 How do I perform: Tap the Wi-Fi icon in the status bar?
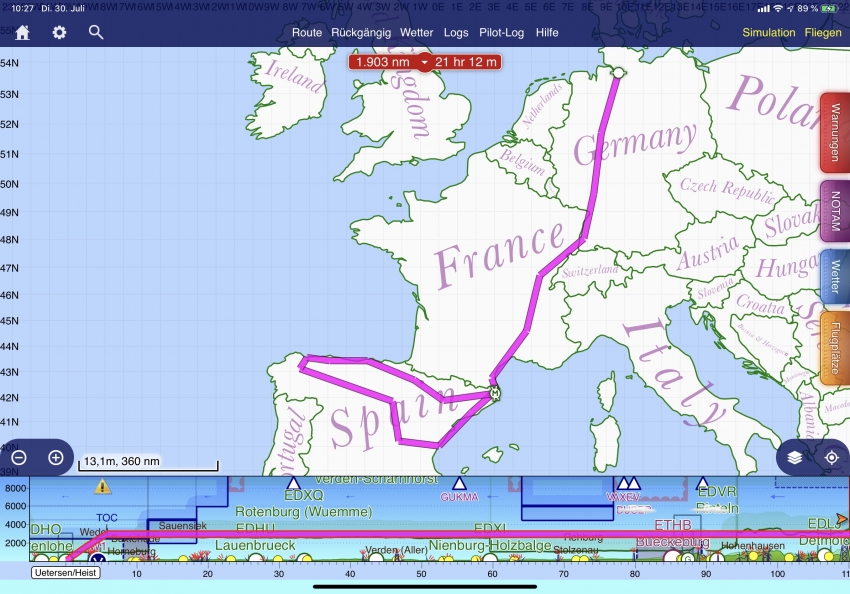coord(778,9)
